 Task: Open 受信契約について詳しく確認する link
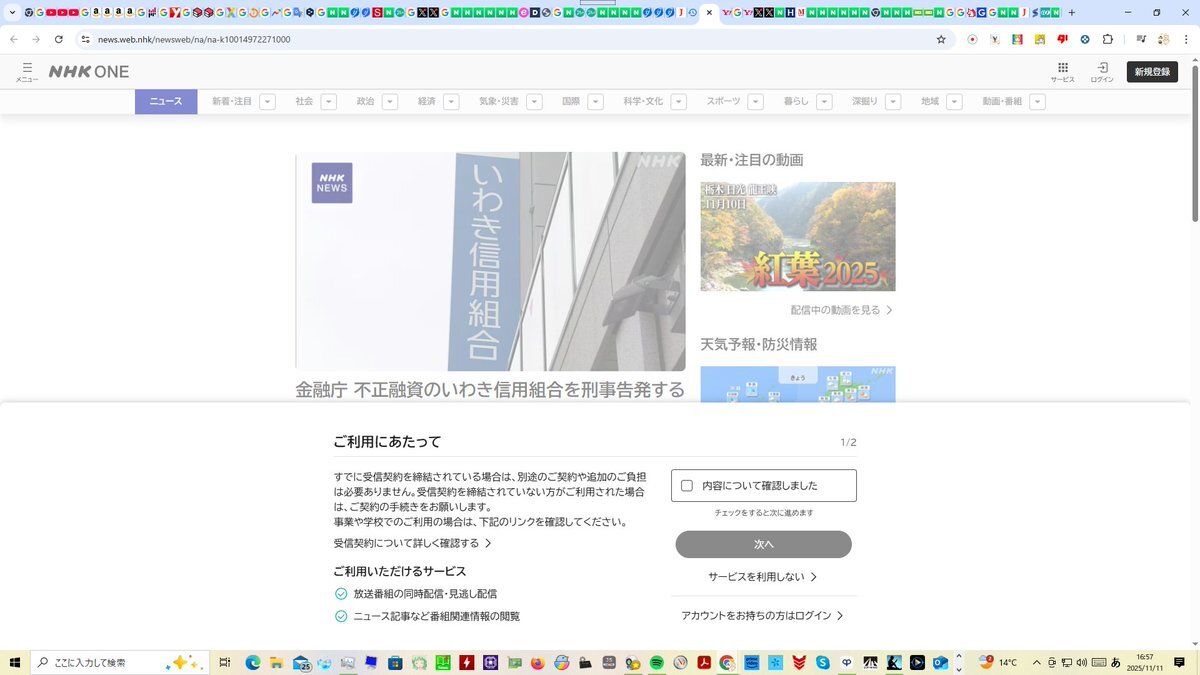click(x=413, y=543)
